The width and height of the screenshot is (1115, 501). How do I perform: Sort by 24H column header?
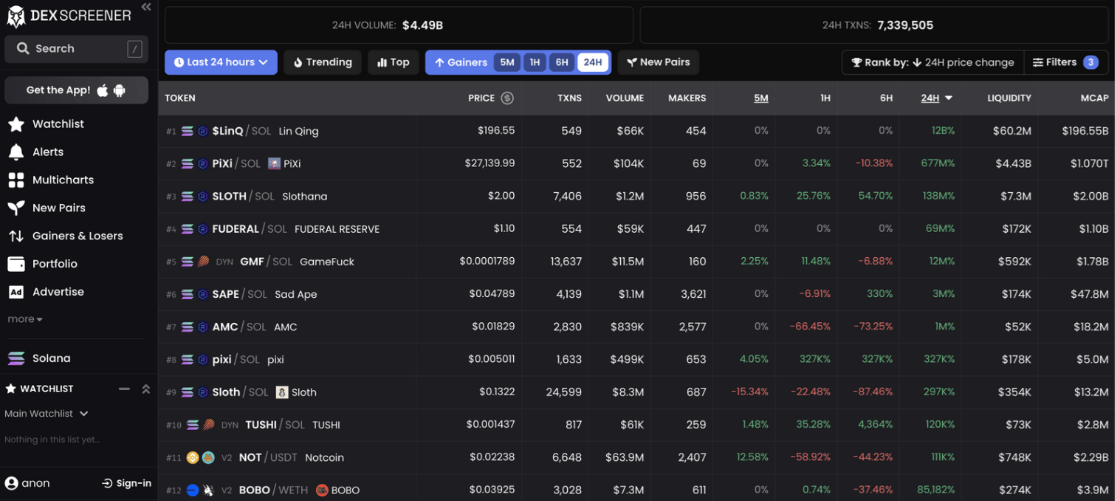[x=936, y=98]
